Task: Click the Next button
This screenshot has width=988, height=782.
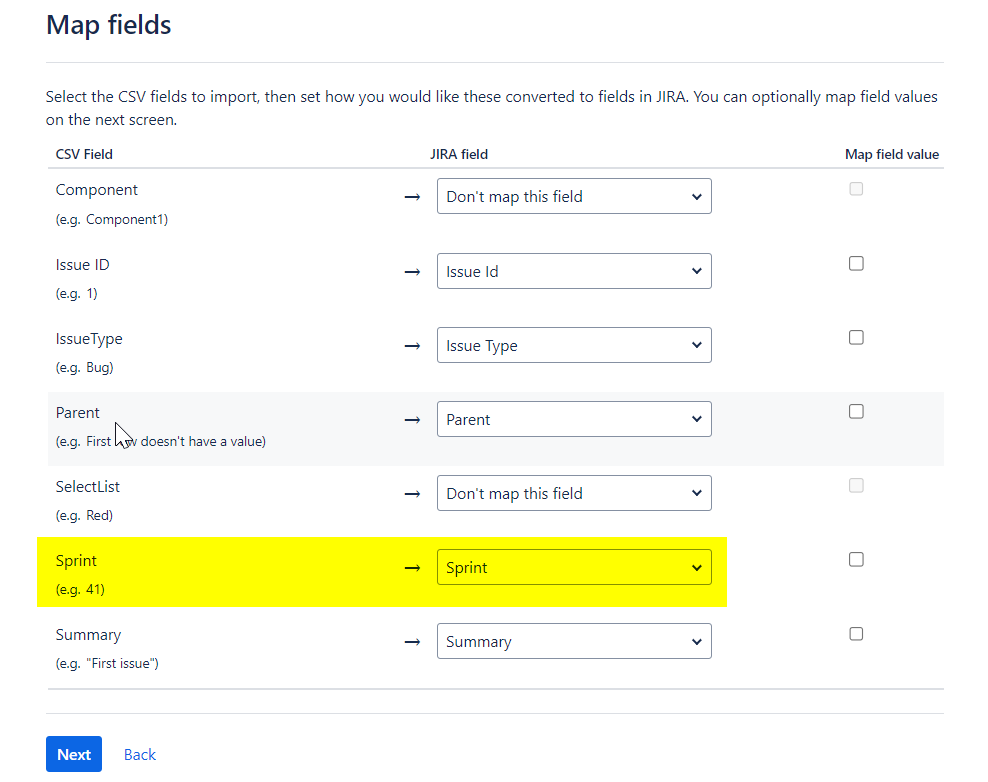Action: click(74, 754)
